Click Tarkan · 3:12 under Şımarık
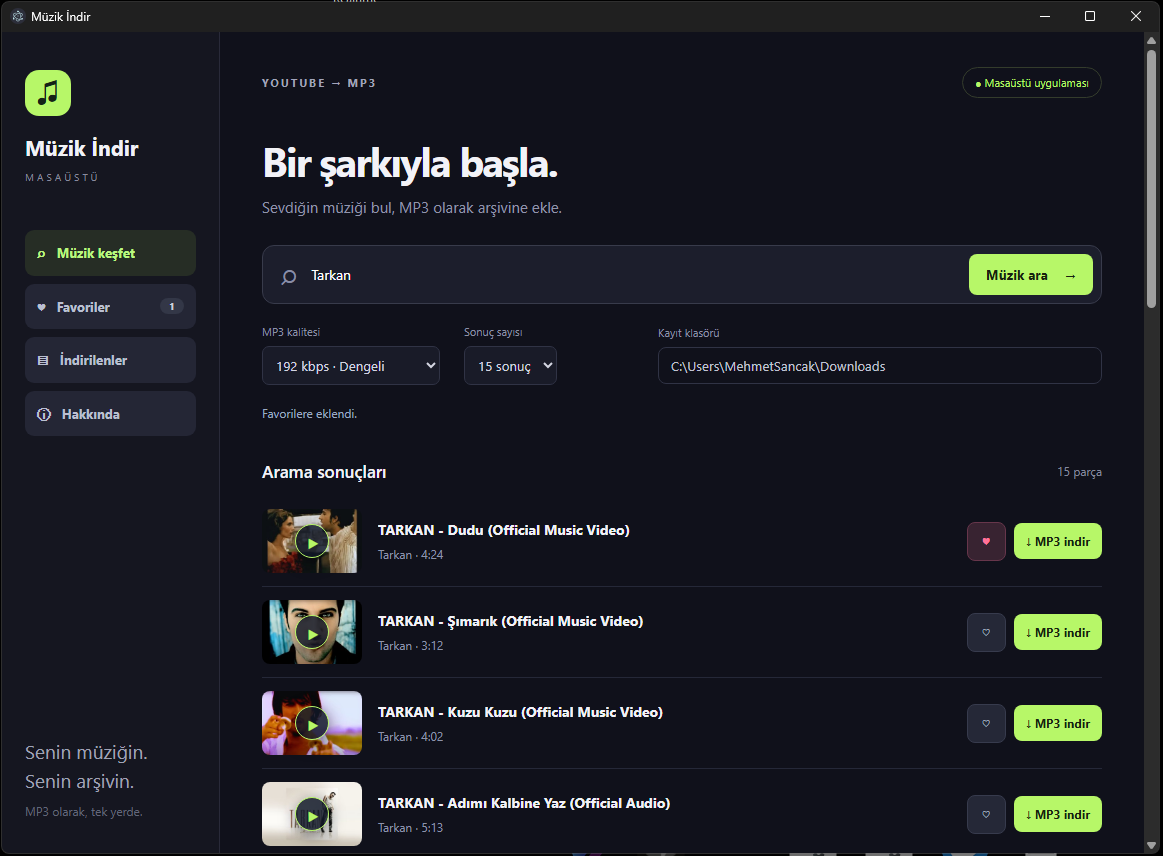 (410, 646)
